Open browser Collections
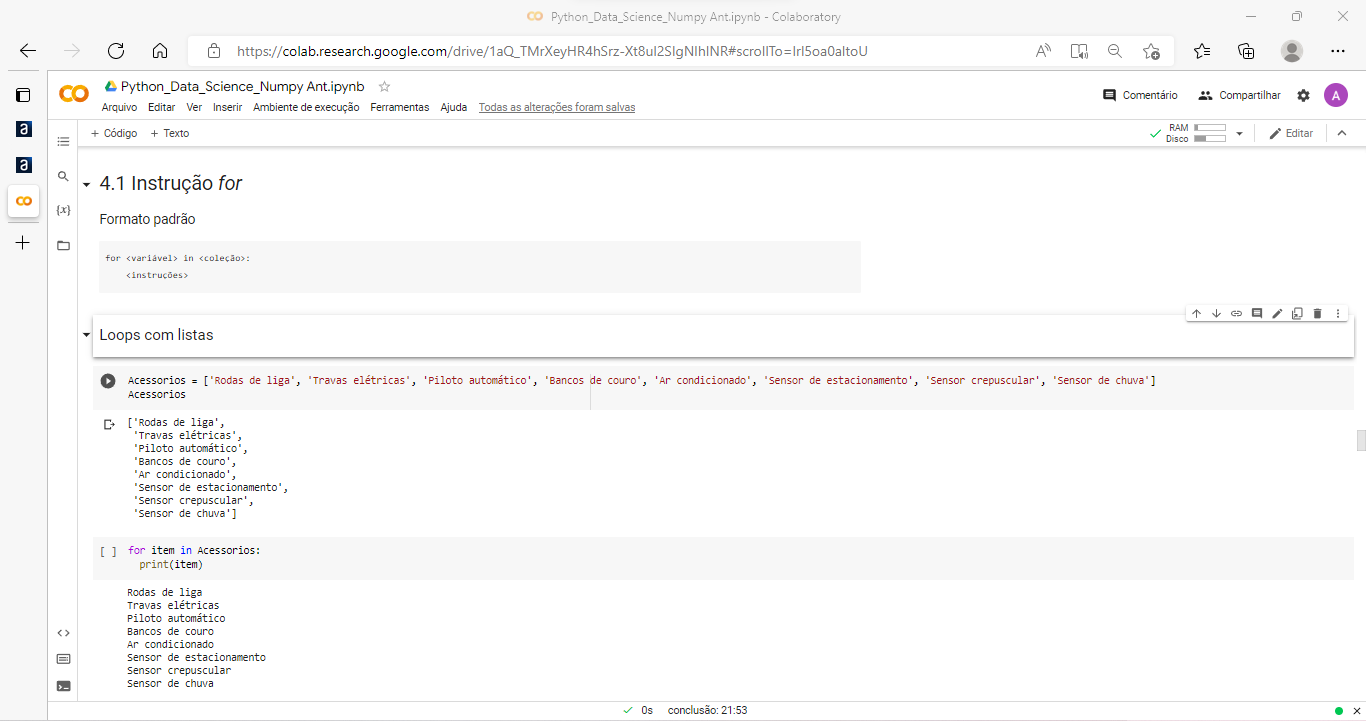 coord(1246,51)
